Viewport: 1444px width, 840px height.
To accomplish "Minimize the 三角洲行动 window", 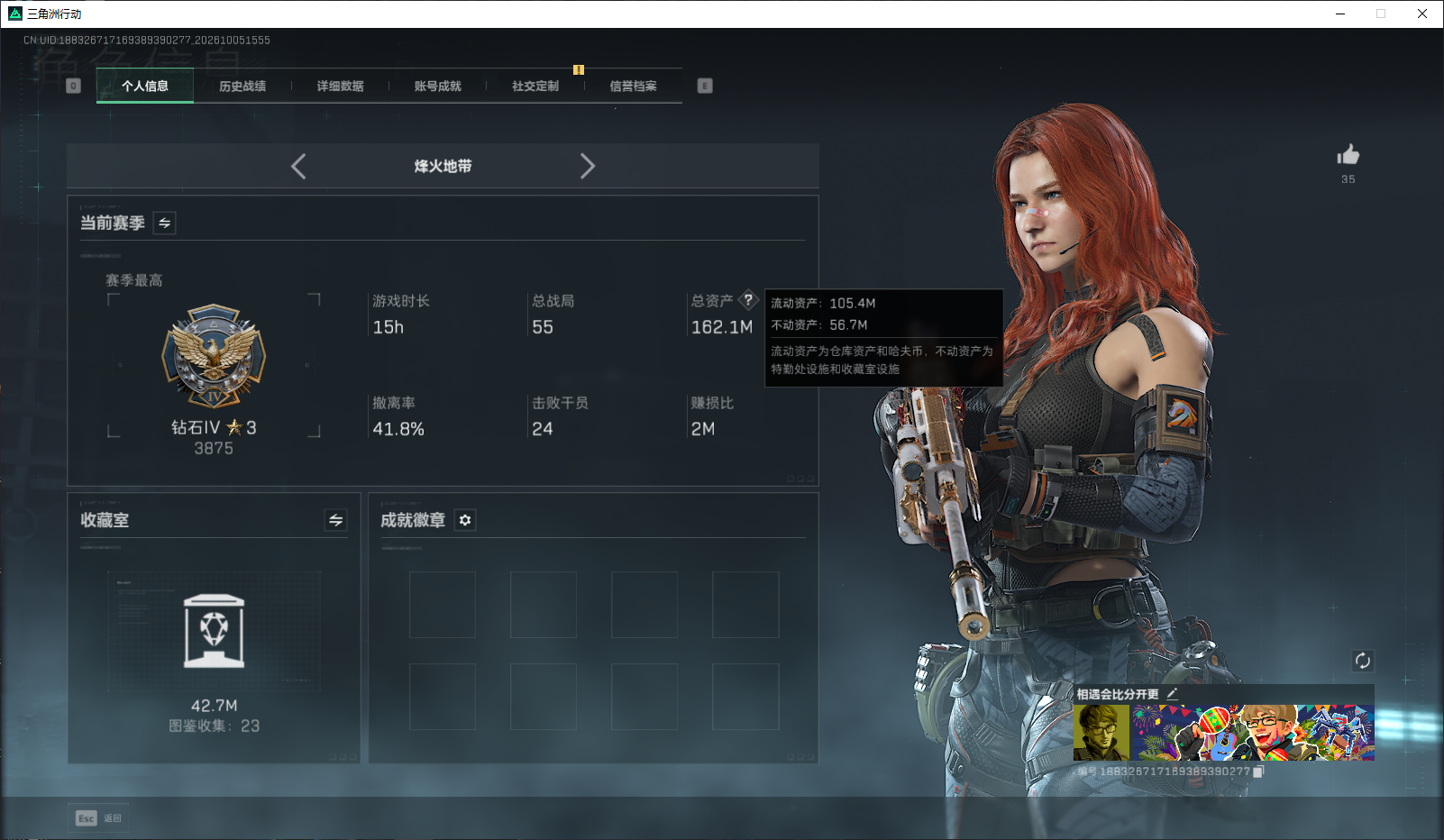I will tap(1340, 14).
